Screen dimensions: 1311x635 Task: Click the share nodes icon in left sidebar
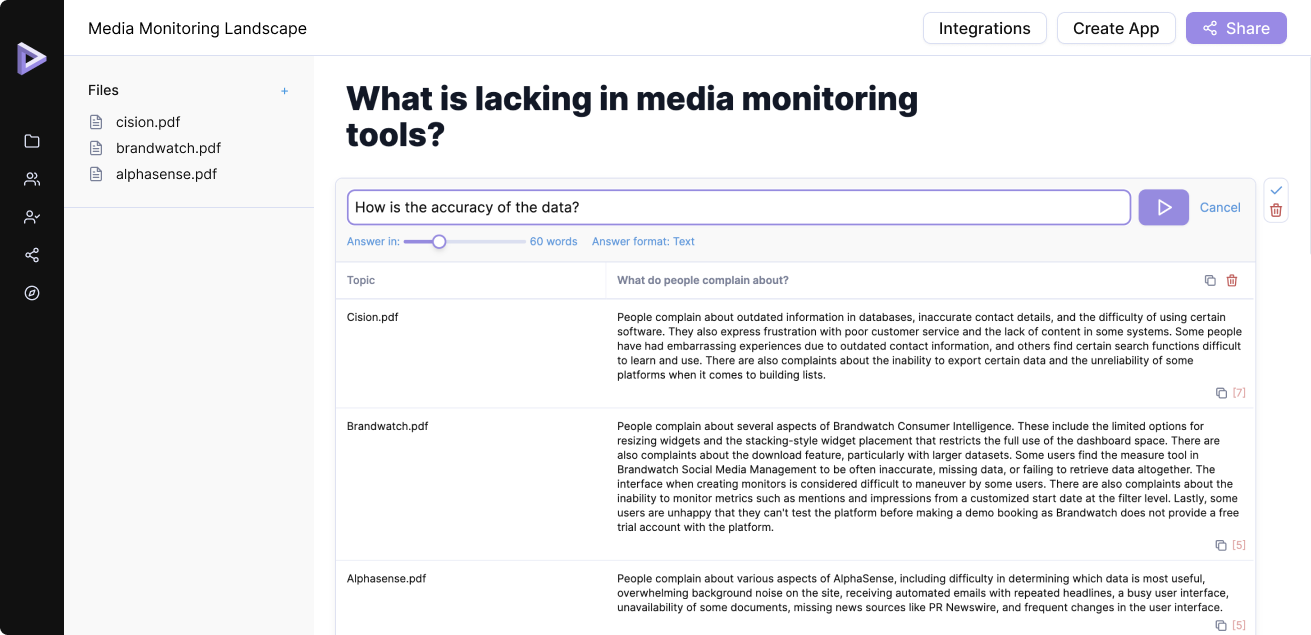coord(32,255)
